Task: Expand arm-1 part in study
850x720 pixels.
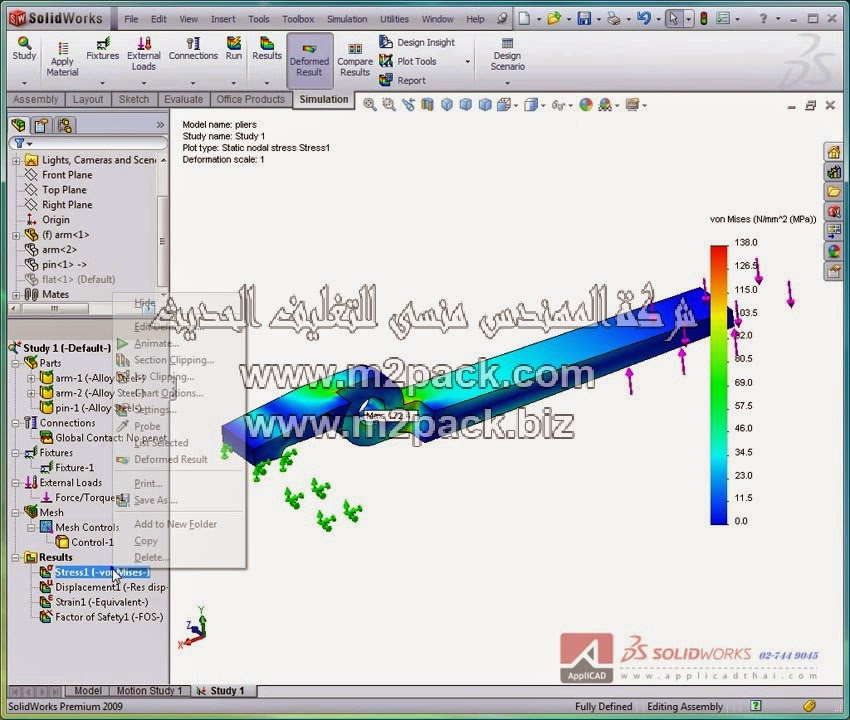Action: (31, 378)
